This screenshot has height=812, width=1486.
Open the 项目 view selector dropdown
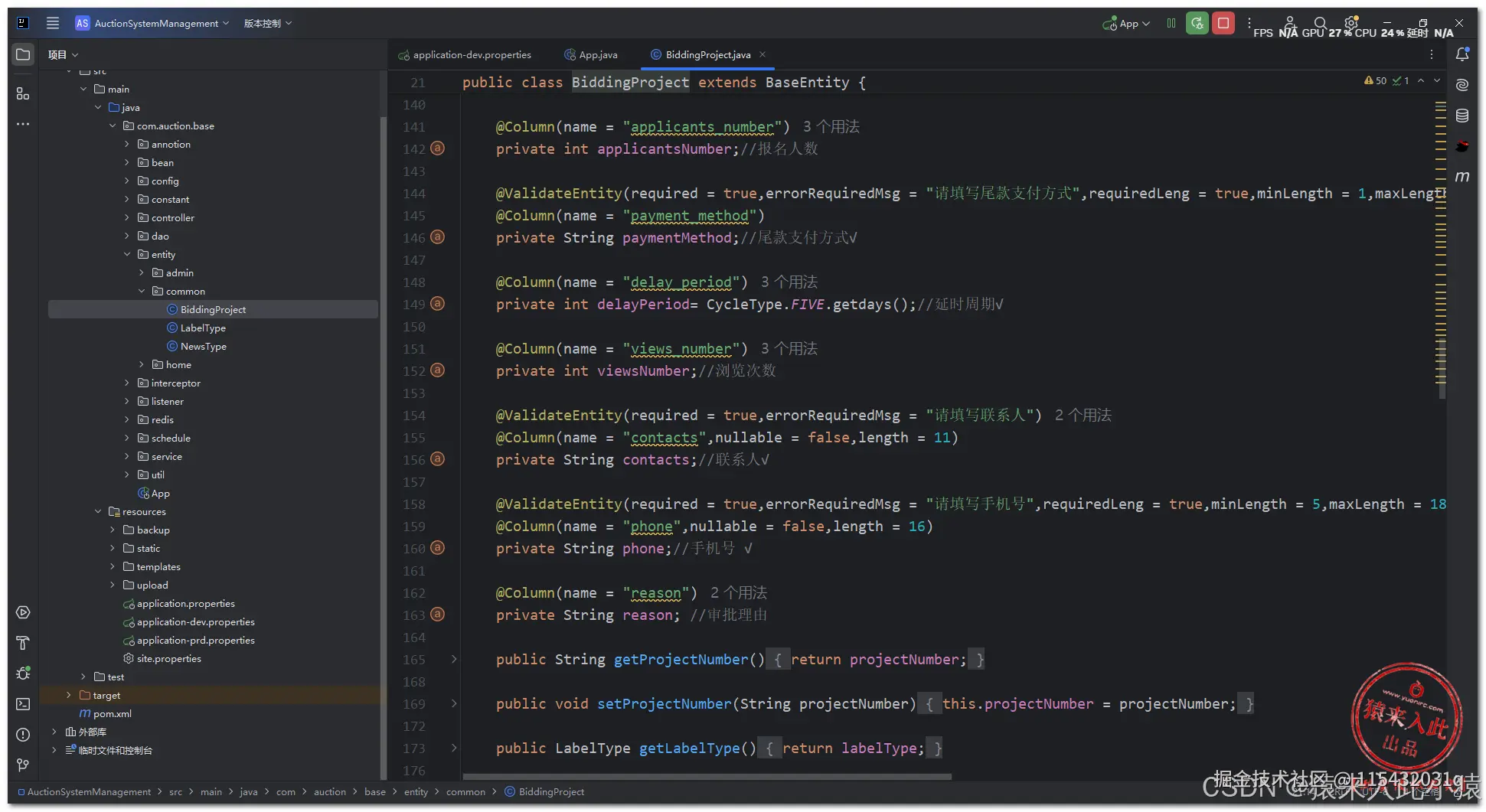(x=63, y=54)
